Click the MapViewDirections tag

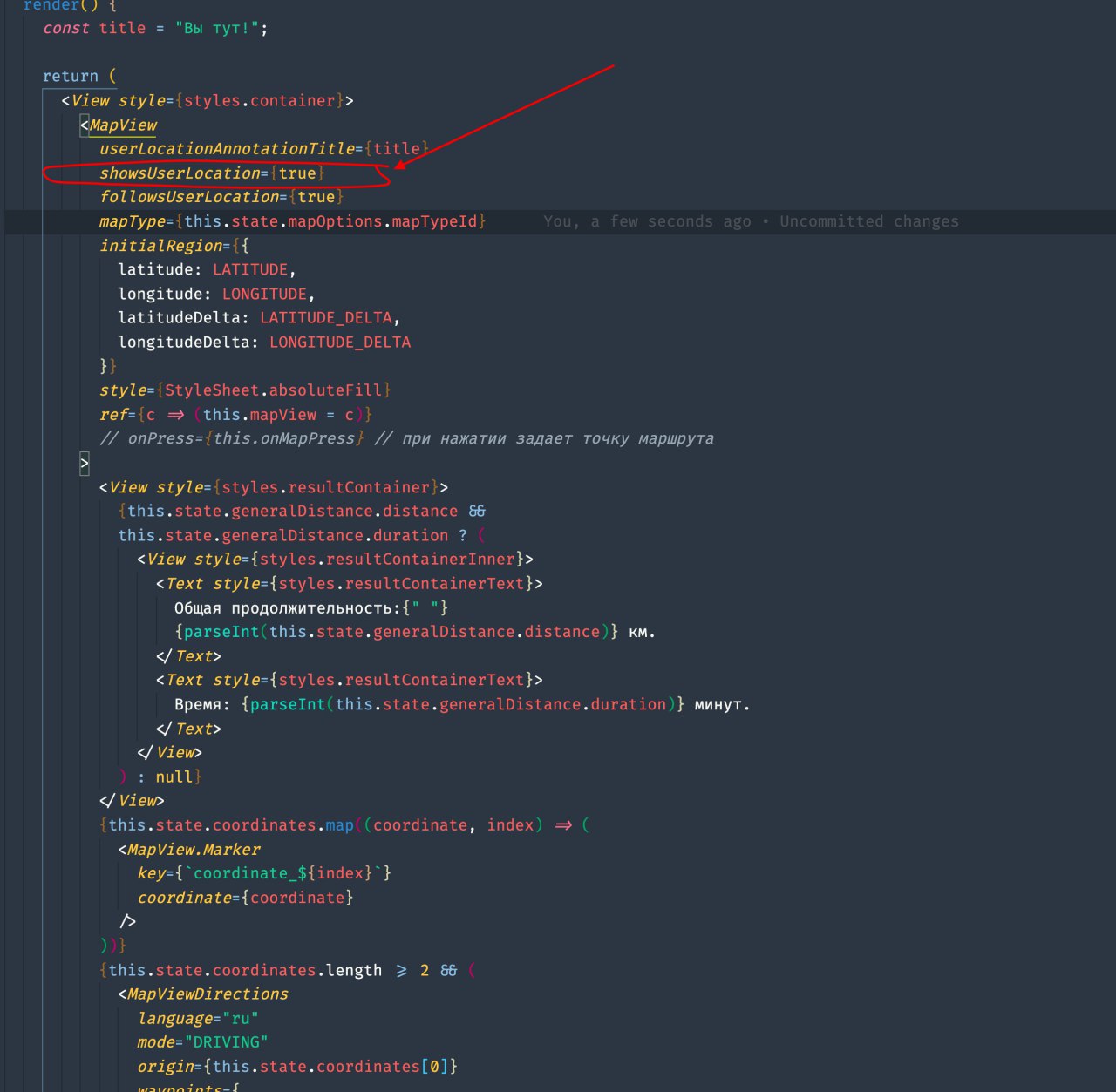(x=208, y=994)
